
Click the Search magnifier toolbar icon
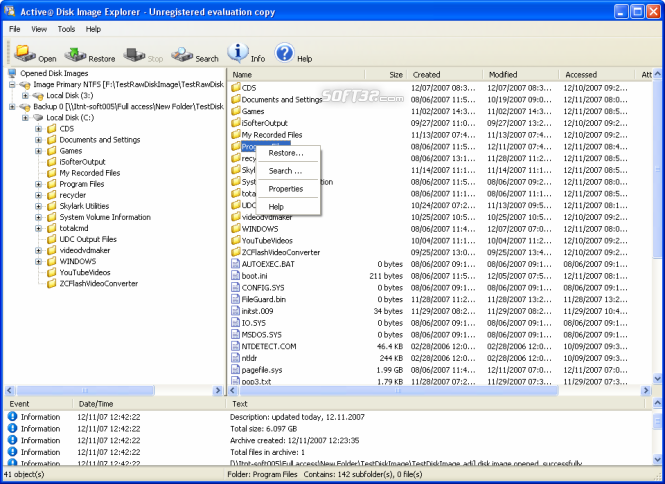(x=182, y=55)
